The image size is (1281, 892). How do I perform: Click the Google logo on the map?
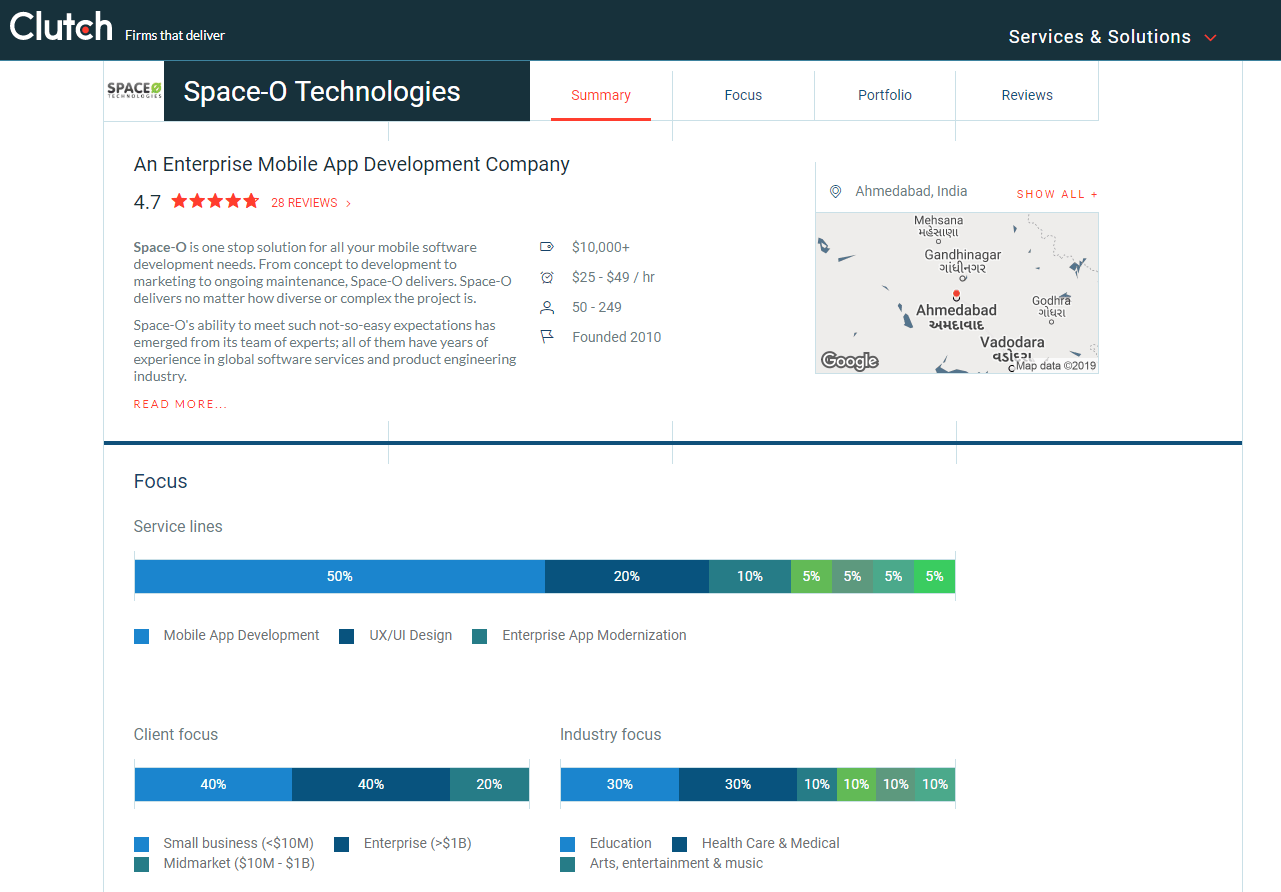[x=850, y=360]
